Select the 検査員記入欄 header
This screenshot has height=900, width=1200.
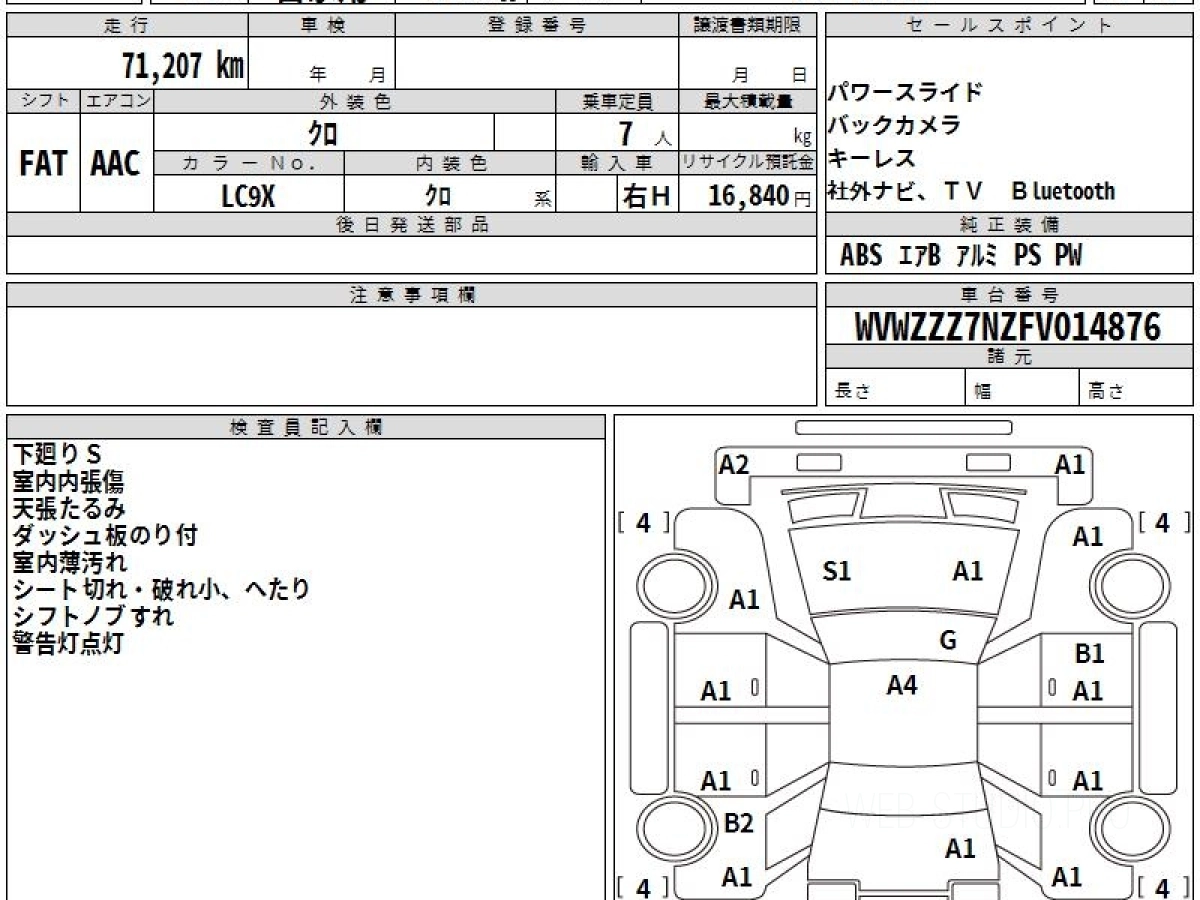click(306, 427)
